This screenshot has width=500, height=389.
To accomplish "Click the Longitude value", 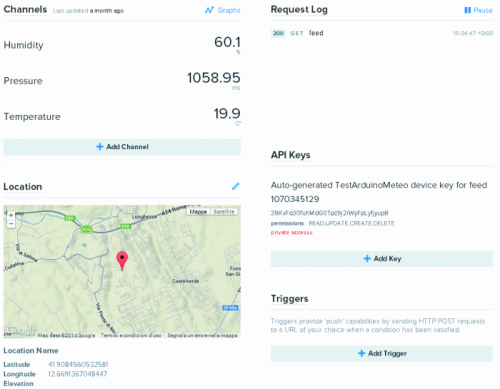I will coord(77,374).
